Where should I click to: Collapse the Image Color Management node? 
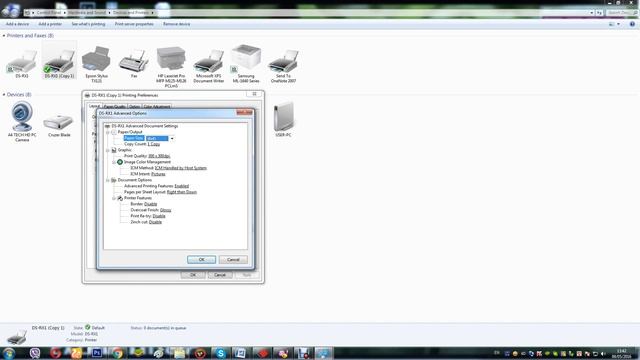pyautogui.click(x=114, y=162)
